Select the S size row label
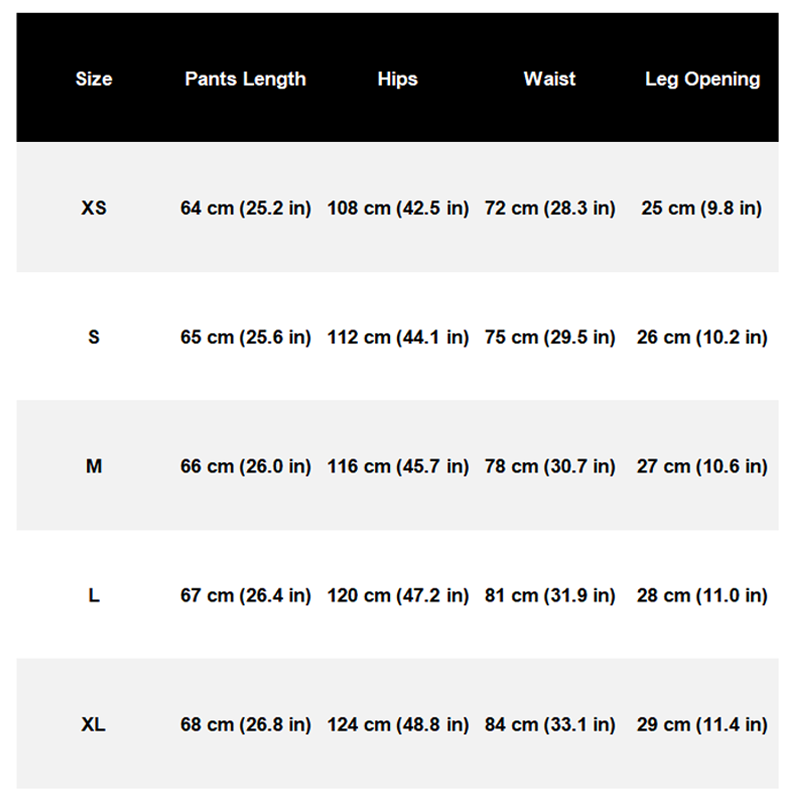 pos(94,337)
